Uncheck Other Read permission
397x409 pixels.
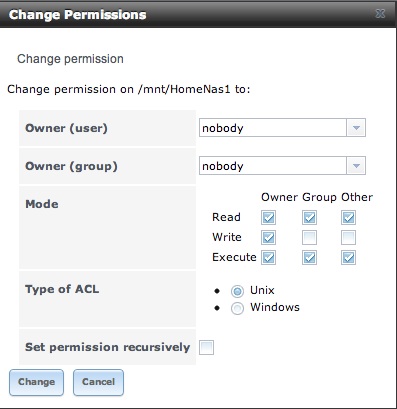click(348, 218)
